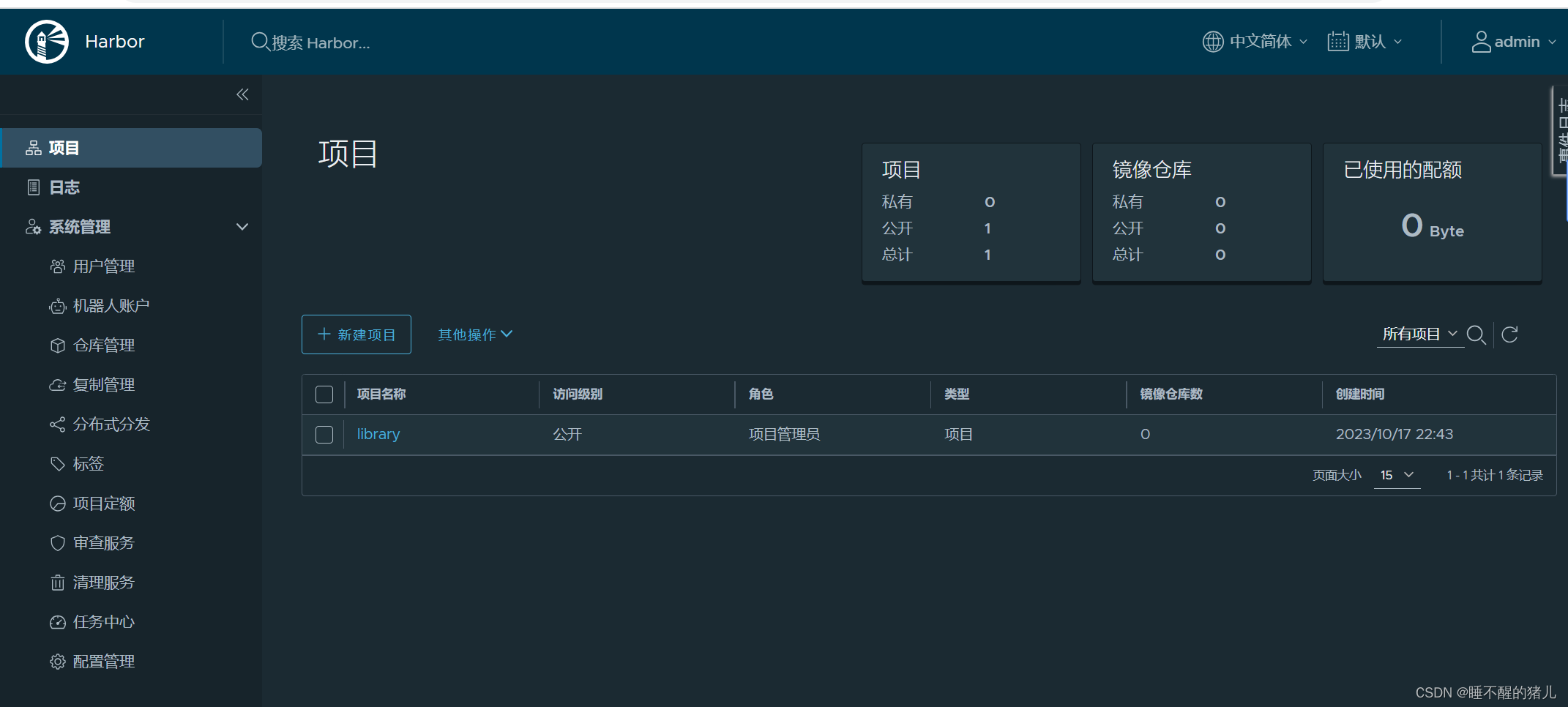This screenshot has width=1568, height=707.
Task: Open the side tab on right edge
Action: (x=1560, y=131)
